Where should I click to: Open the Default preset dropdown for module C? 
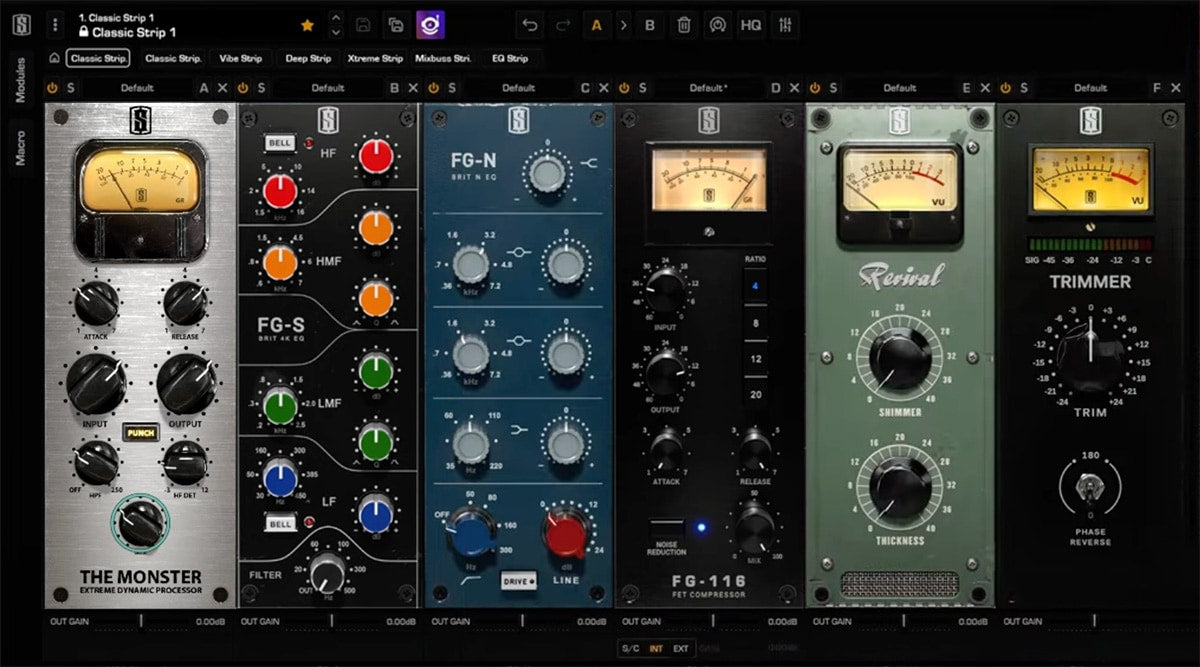[x=519, y=88]
